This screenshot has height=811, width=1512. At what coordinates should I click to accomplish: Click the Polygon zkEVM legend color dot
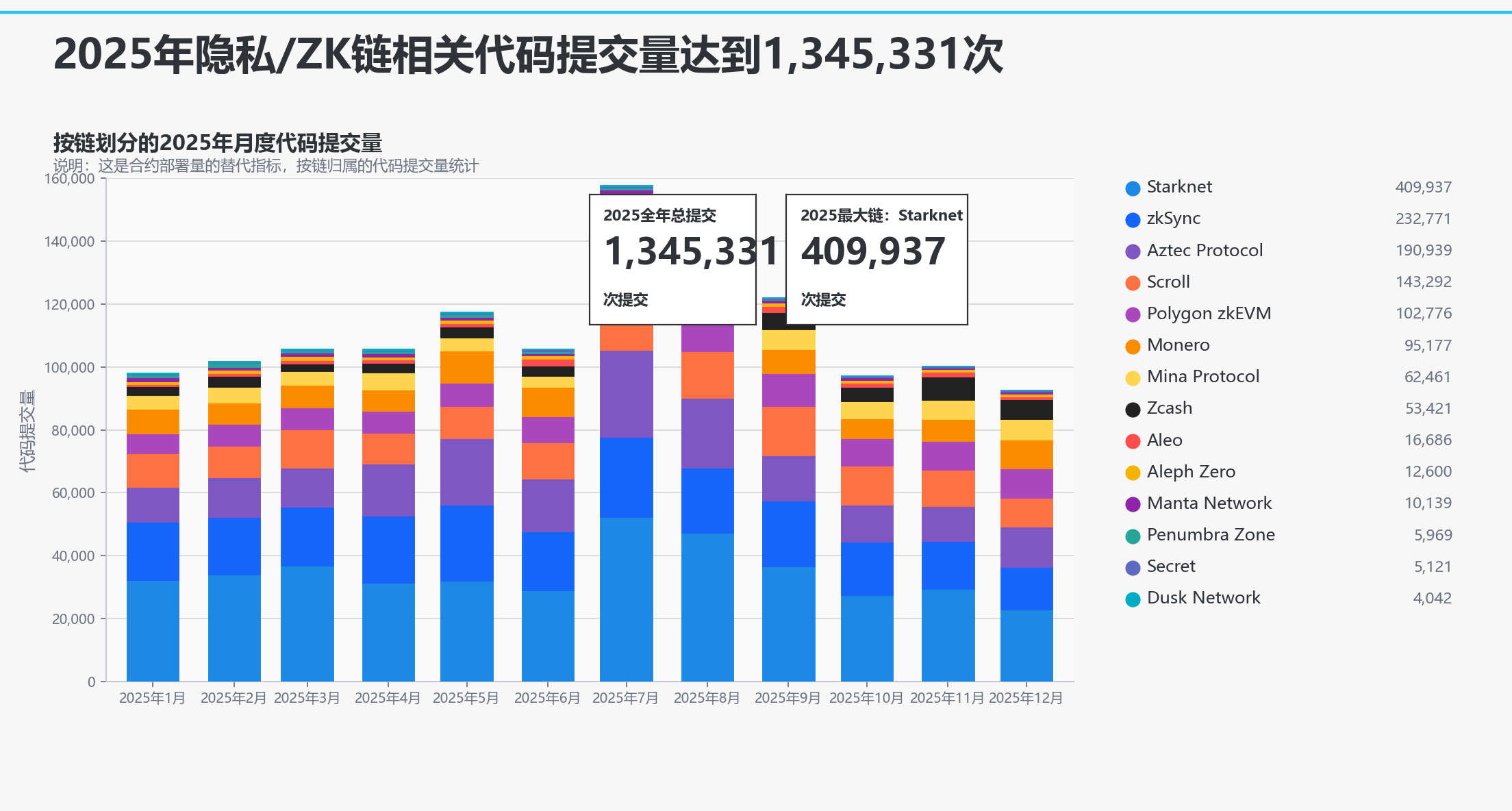tap(1133, 314)
